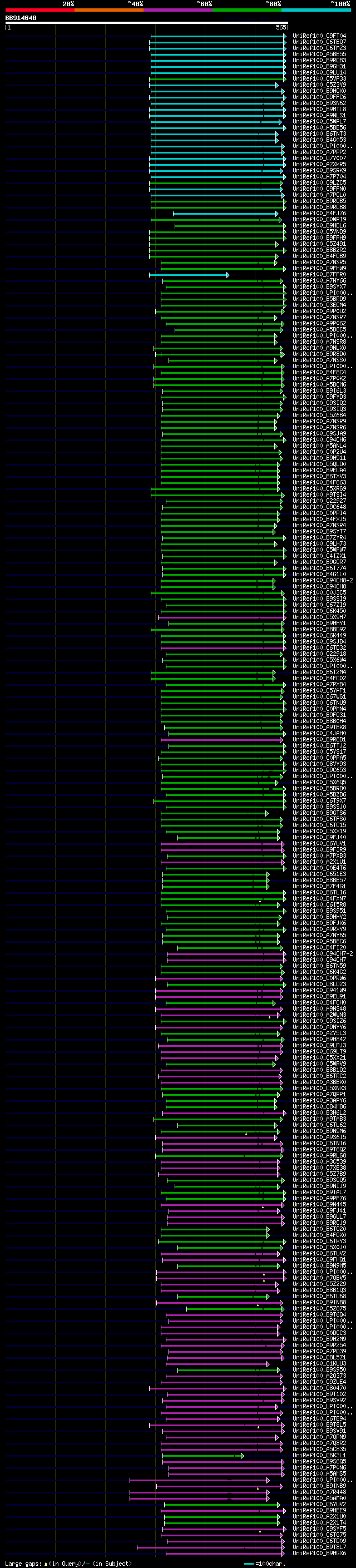
Task: Select the UniRef100_Q94CH8-2 label
Action: [x=323, y=580]
